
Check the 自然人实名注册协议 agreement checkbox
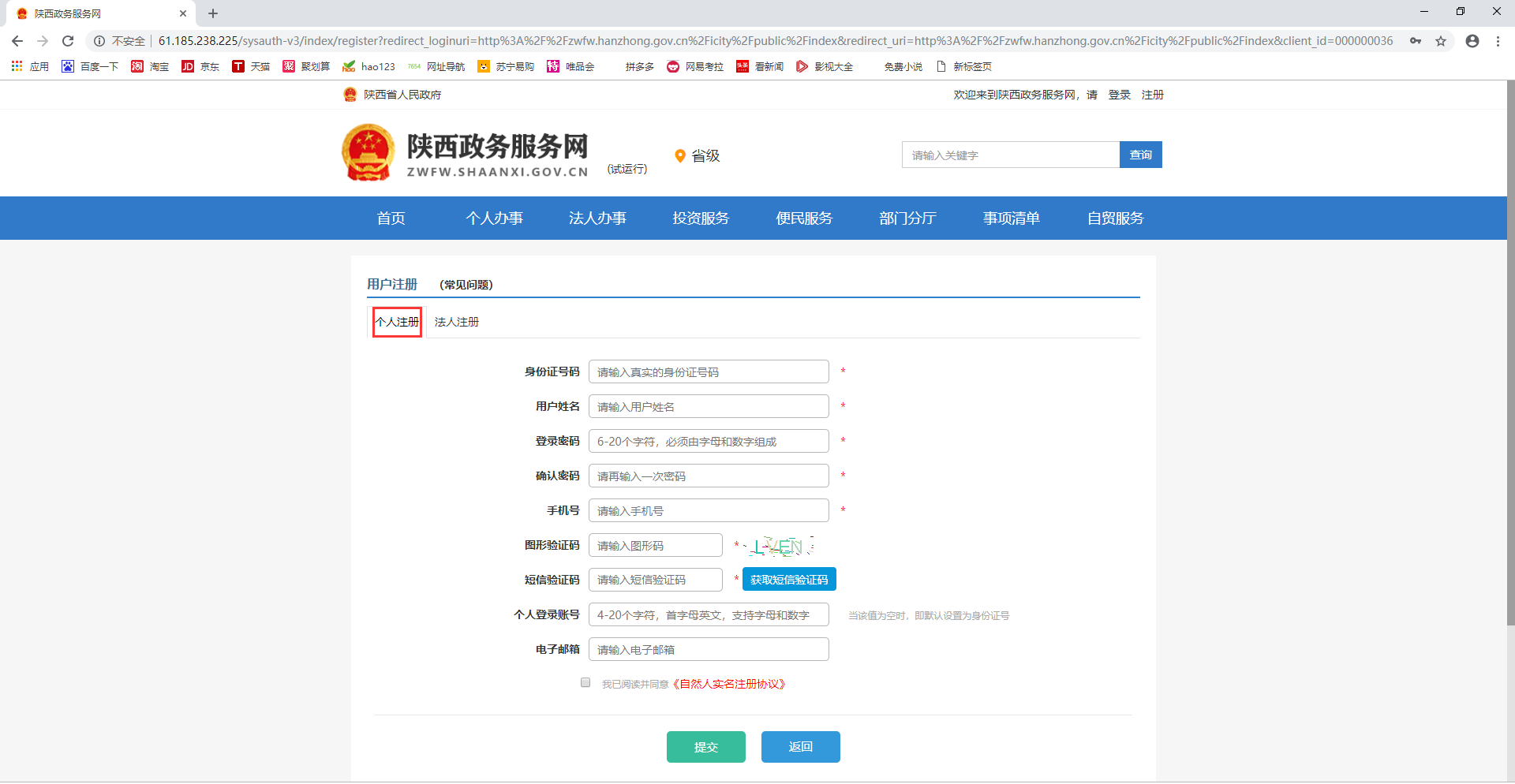point(585,683)
